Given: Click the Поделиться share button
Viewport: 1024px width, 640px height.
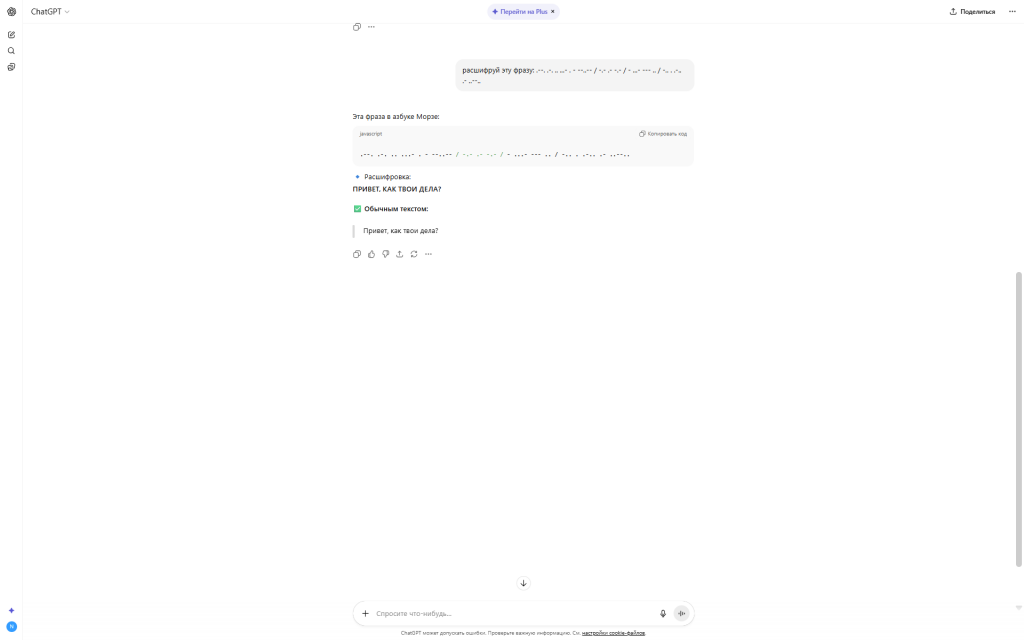Looking at the screenshot, I should 972,12.
